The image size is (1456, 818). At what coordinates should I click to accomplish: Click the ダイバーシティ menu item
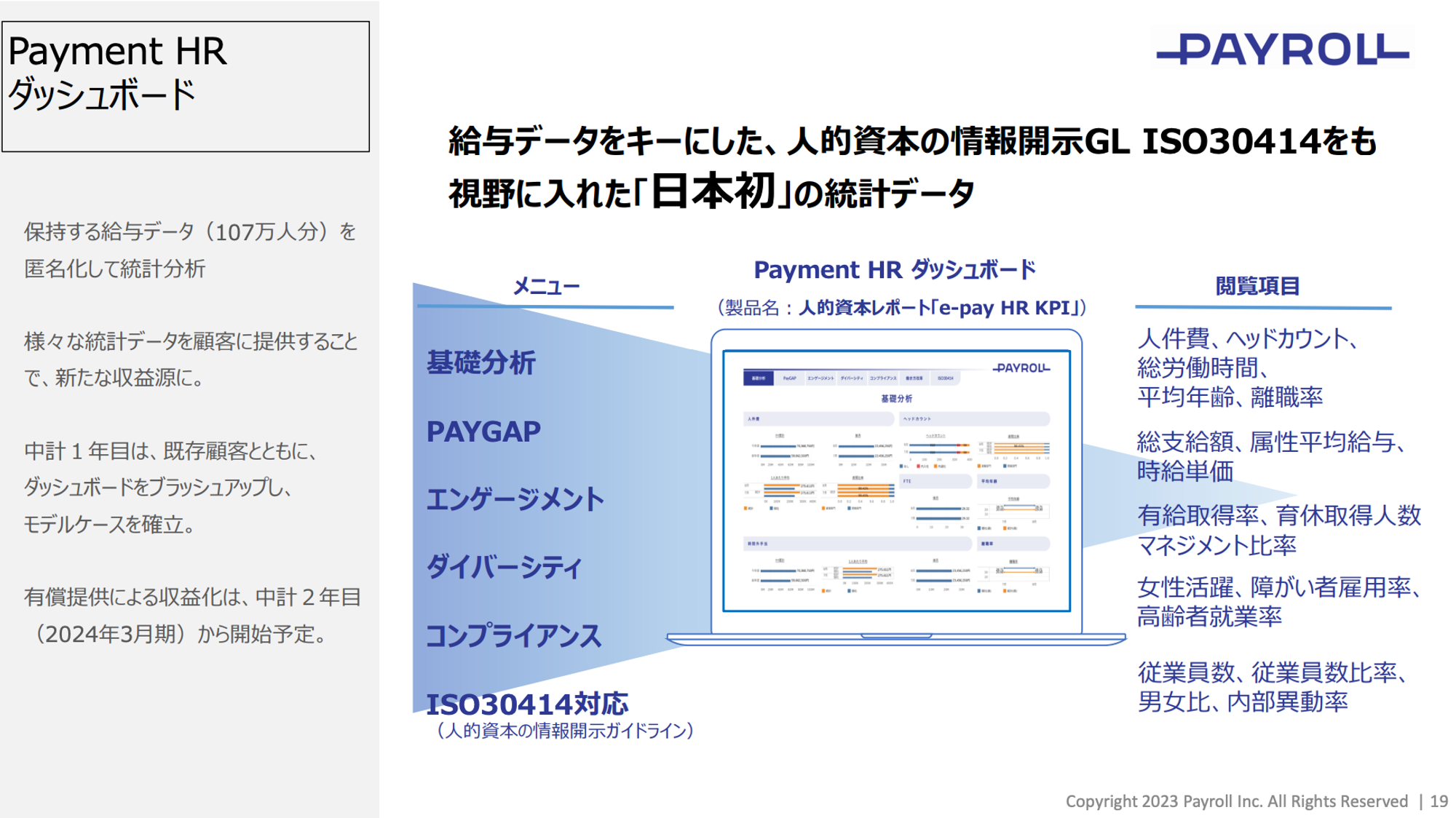point(505,567)
